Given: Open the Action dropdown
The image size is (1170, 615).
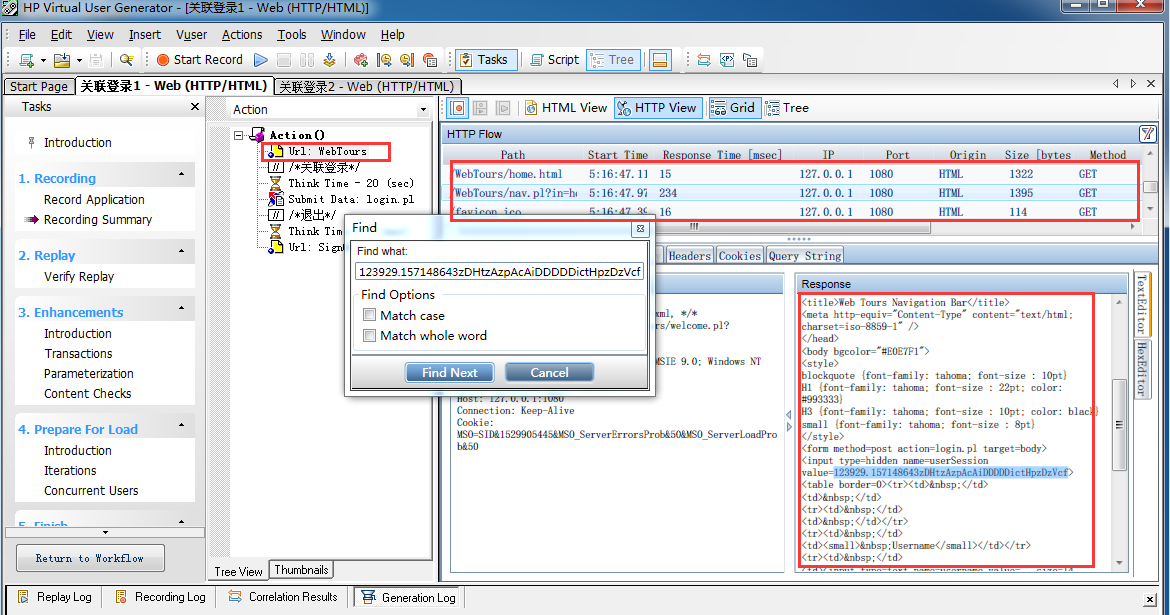Looking at the screenshot, I should pyautogui.click(x=424, y=110).
